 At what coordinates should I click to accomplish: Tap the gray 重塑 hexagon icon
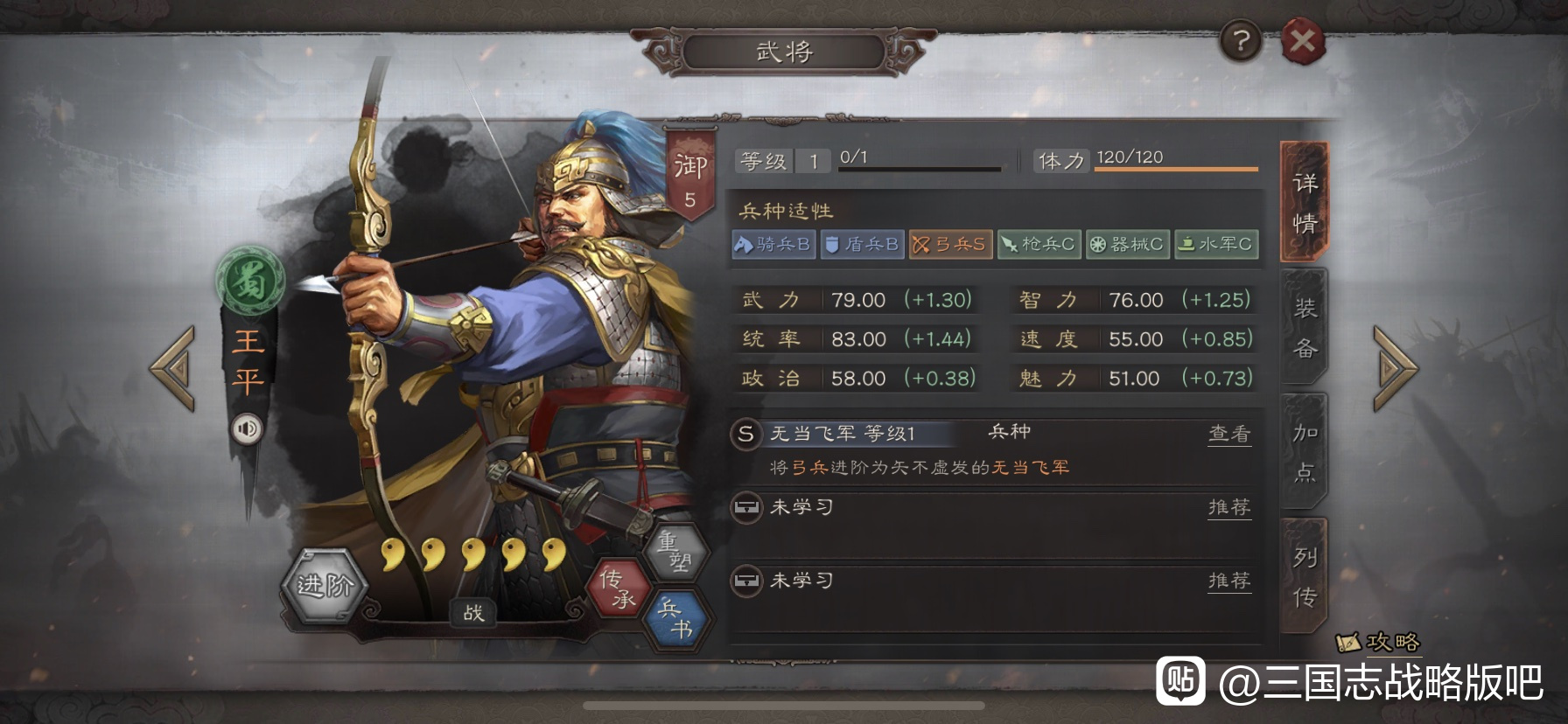pyautogui.click(x=677, y=552)
